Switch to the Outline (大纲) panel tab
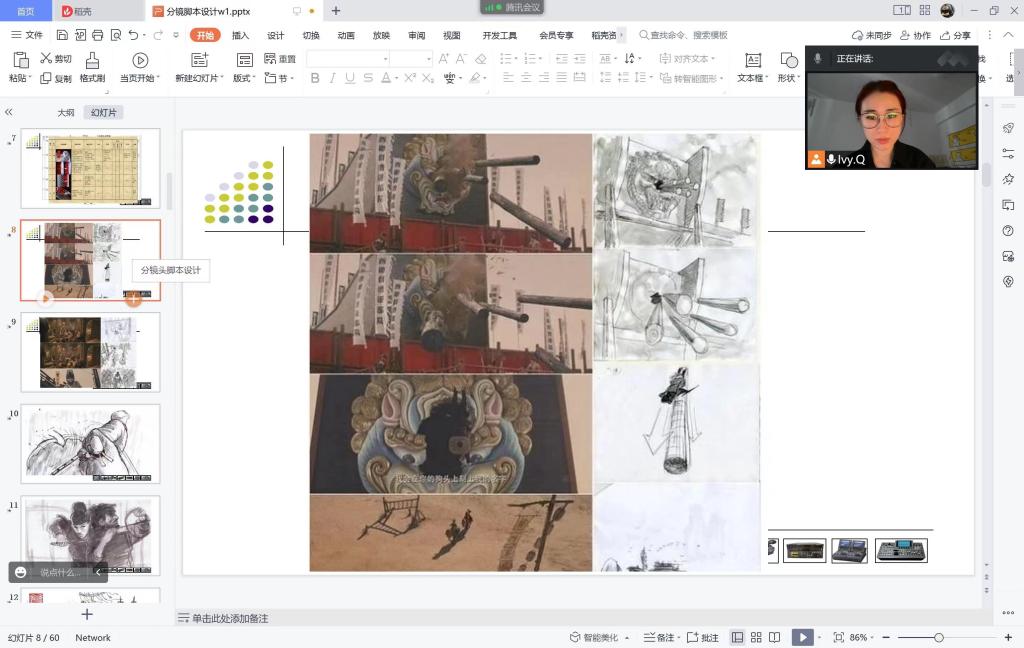 (65, 113)
